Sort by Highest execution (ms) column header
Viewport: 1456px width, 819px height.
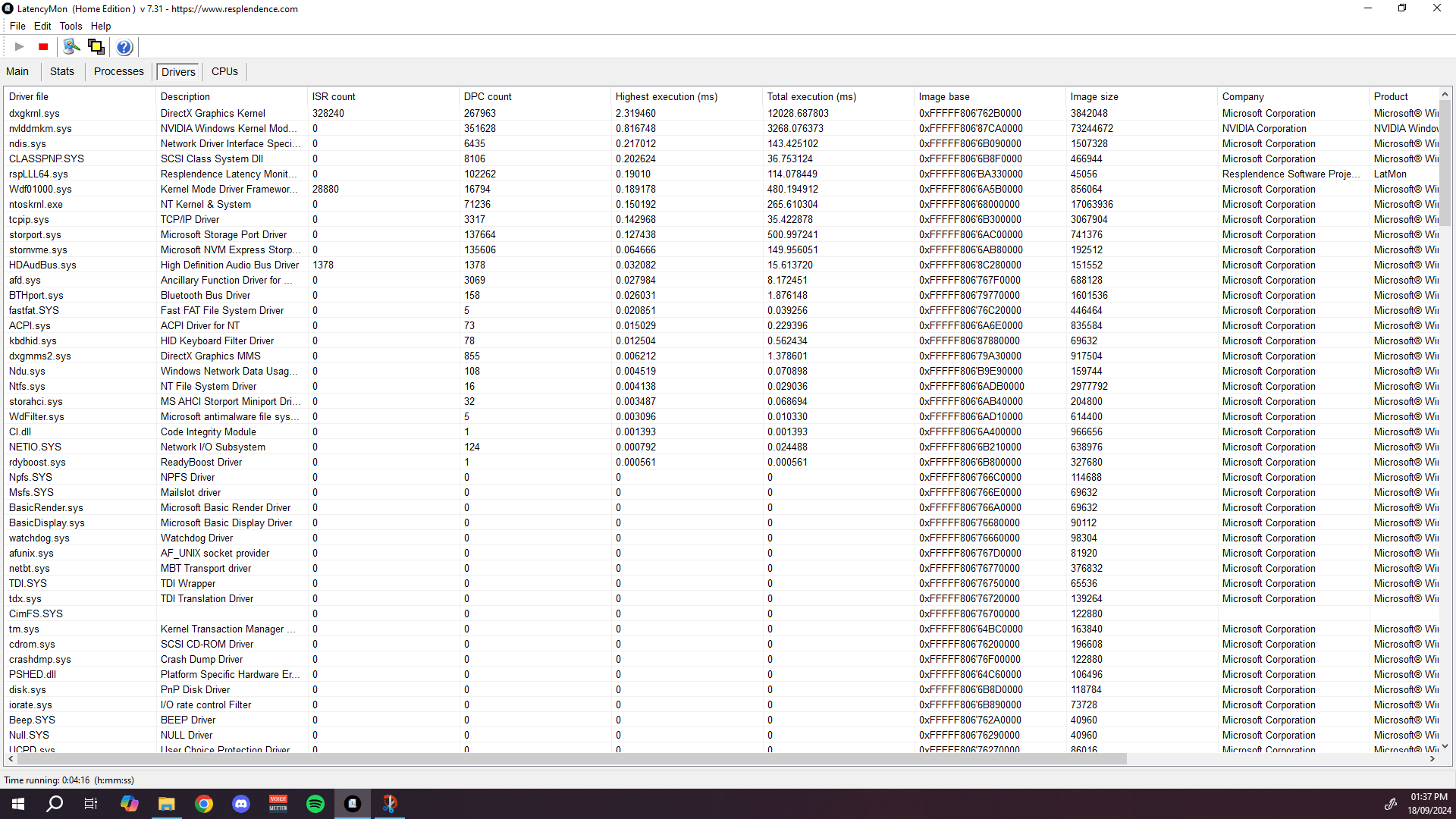666,96
